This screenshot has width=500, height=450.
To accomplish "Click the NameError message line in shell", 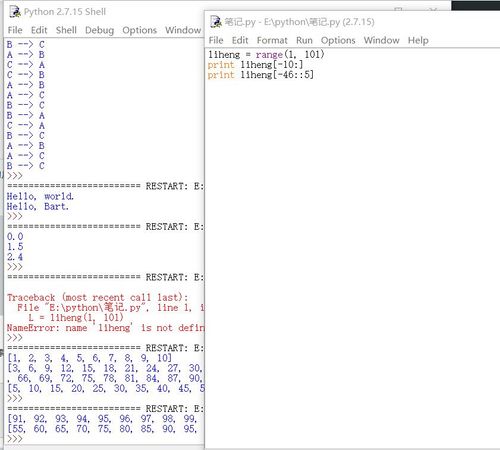I will point(105,328).
